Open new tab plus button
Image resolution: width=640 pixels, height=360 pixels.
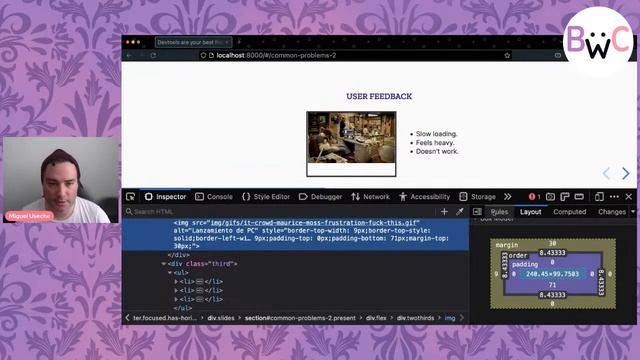pos(239,42)
